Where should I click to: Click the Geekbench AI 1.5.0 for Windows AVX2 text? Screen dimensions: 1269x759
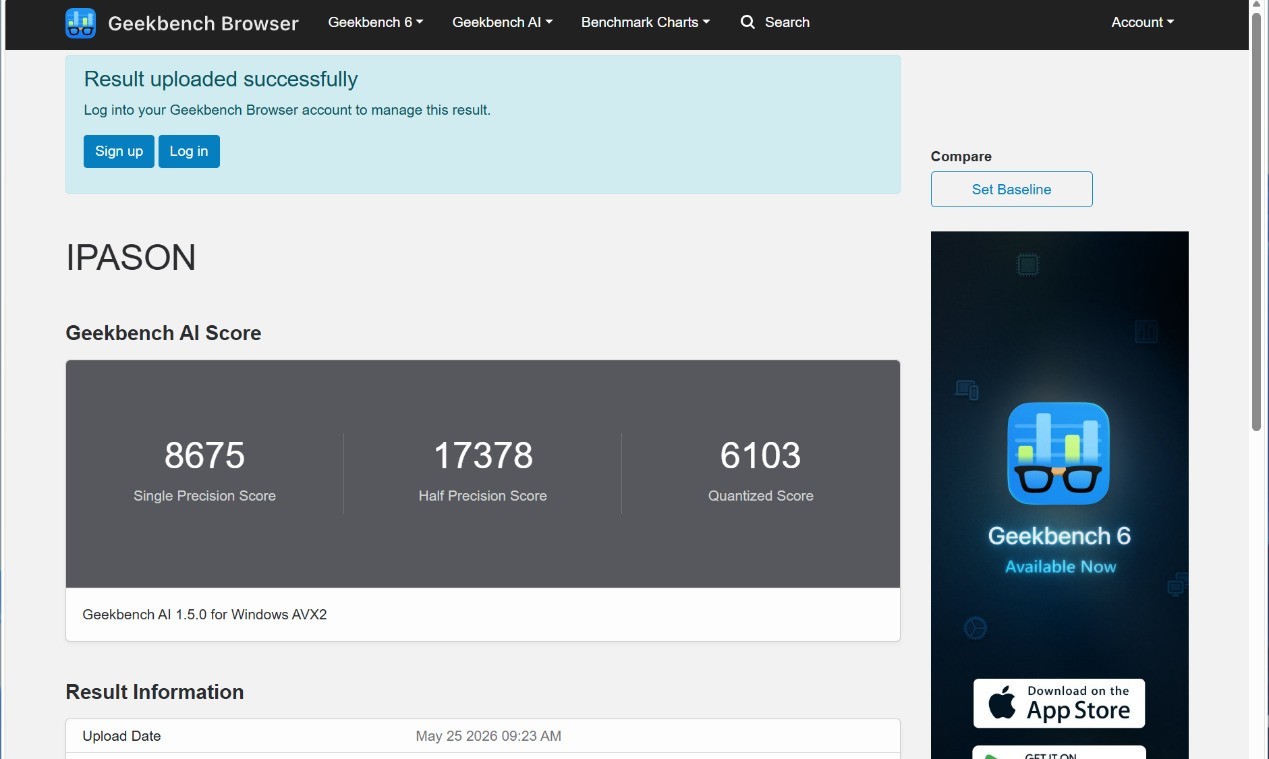click(205, 614)
